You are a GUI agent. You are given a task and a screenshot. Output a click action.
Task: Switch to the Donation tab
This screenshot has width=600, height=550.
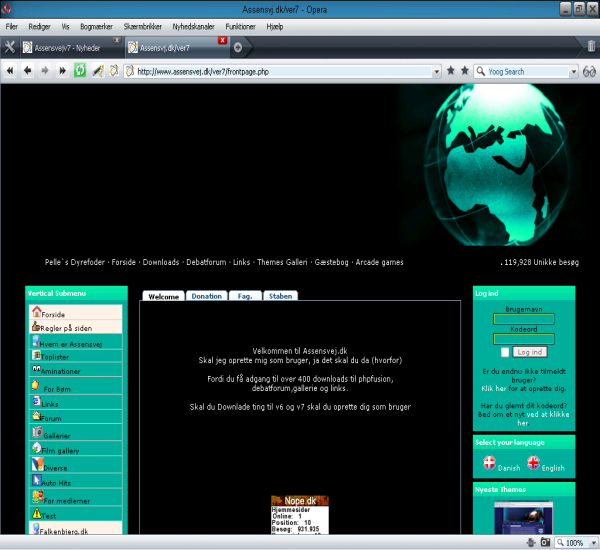206,296
